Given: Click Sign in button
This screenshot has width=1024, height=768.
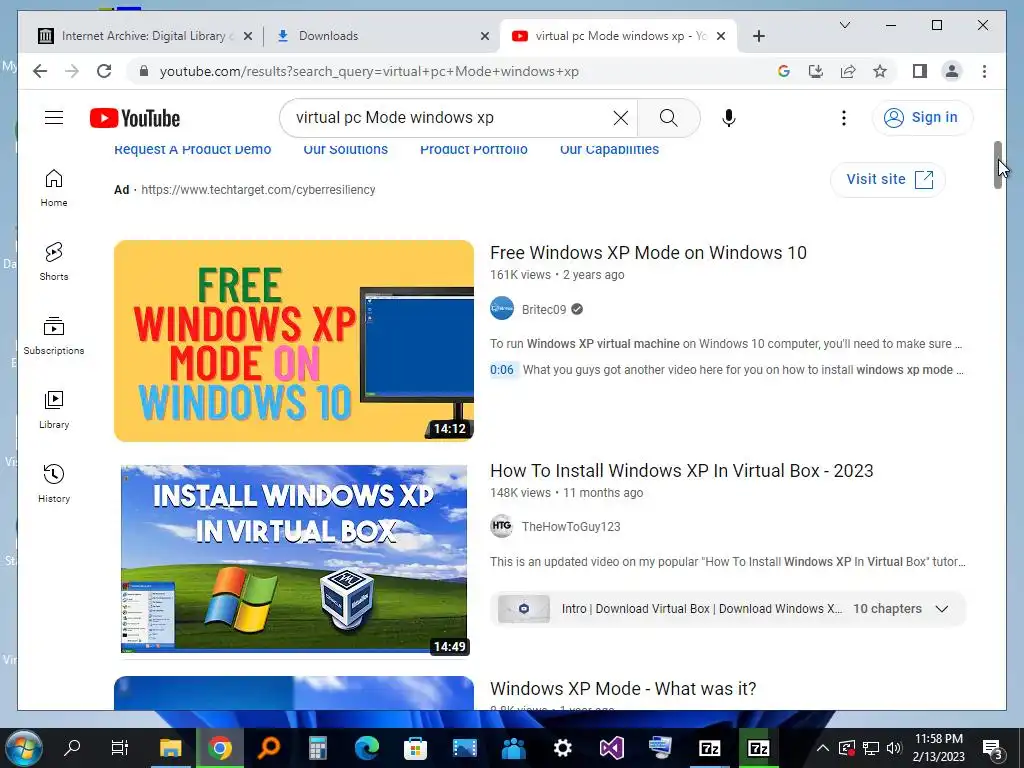Looking at the screenshot, I should 922,118.
